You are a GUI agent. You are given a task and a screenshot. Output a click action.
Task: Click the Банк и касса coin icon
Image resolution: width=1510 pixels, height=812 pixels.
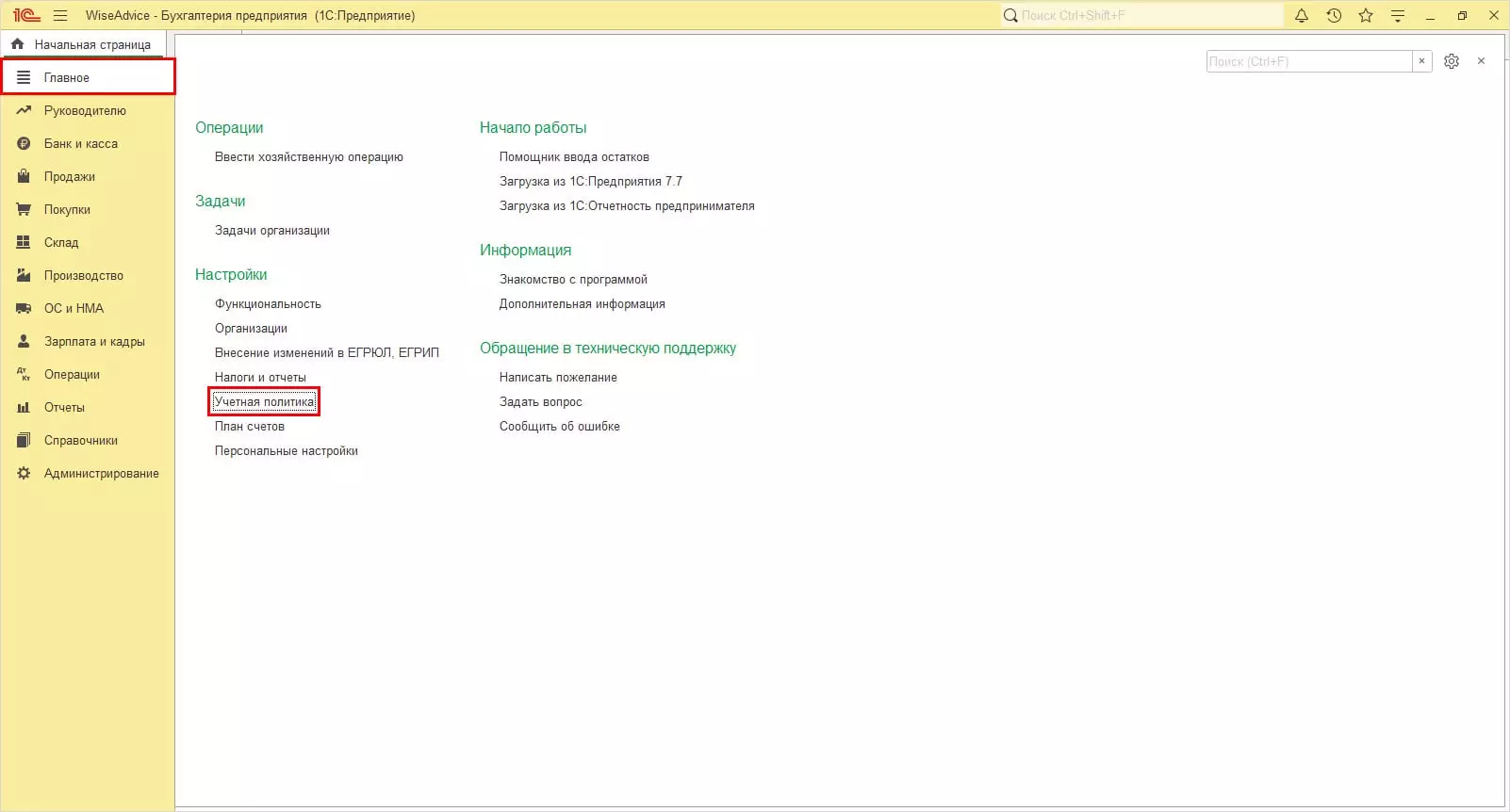24,143
